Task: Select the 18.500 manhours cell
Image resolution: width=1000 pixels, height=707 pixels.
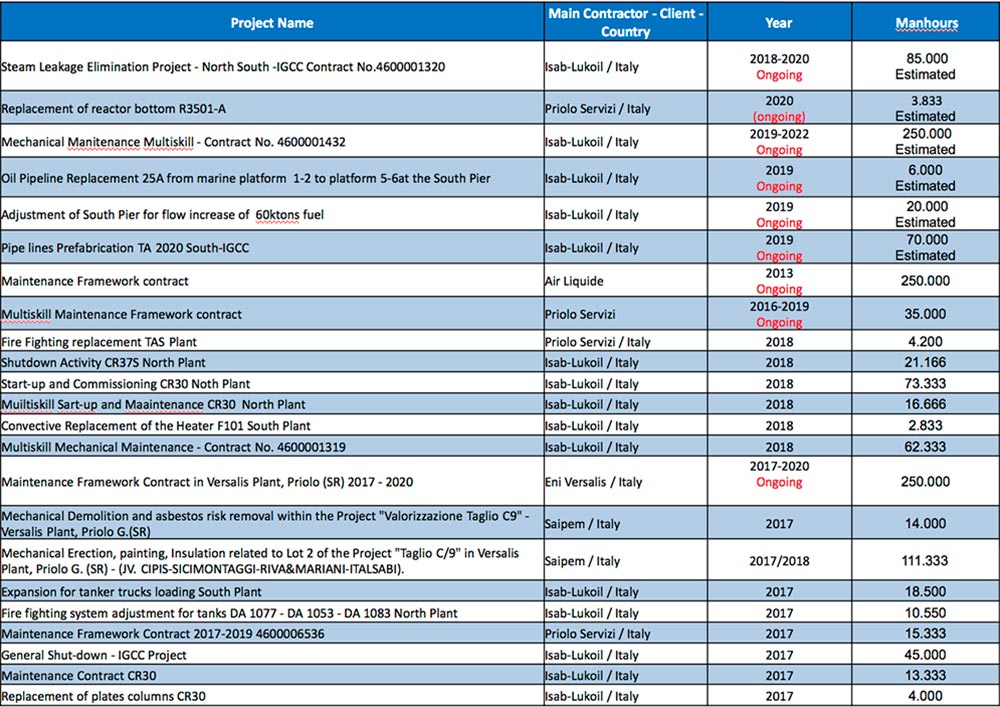Action: click(x=926, y=591)
